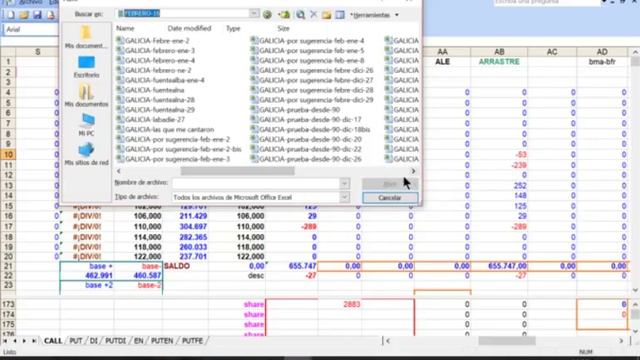Switch to the PUTEN sheet tab

click(162, 341)
